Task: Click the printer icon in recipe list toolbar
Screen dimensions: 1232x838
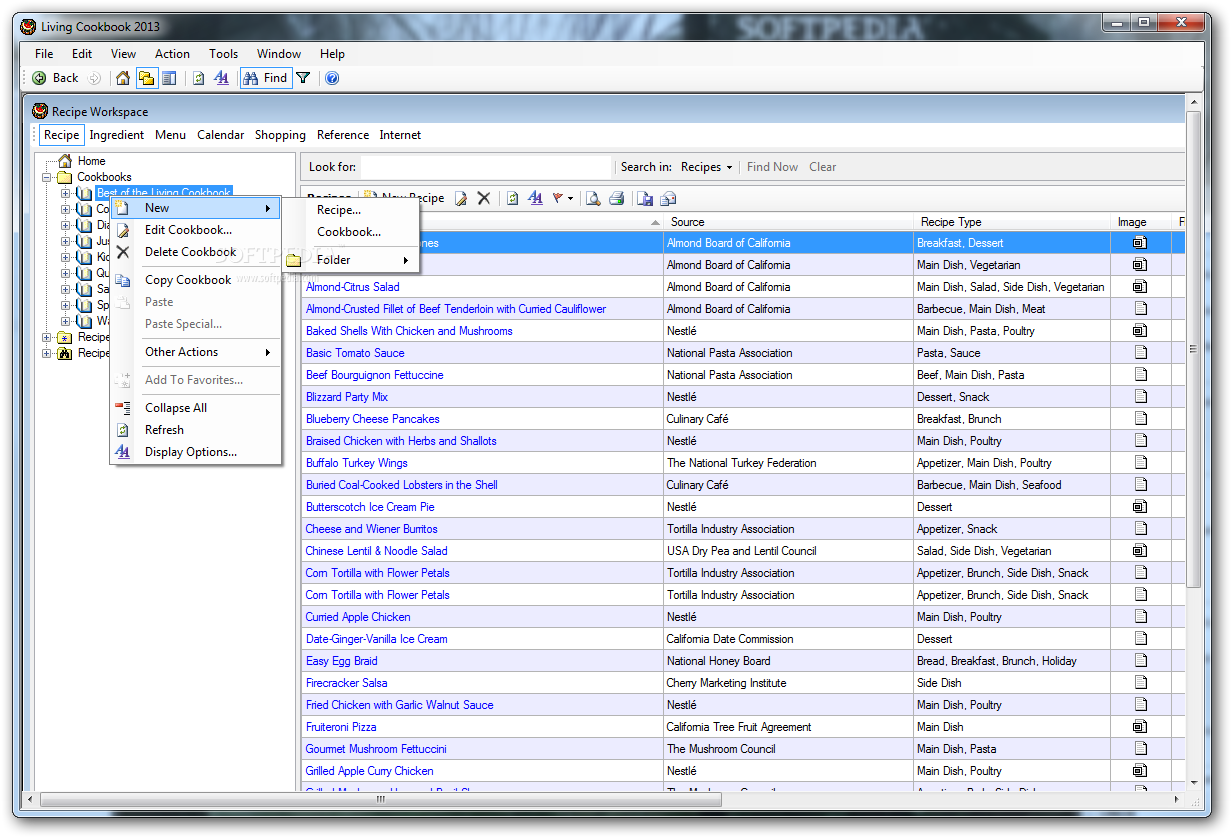Action: [x=617, y=198]
